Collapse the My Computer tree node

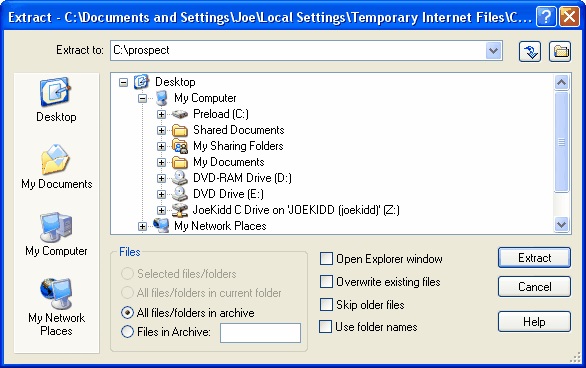coord(142,98)
